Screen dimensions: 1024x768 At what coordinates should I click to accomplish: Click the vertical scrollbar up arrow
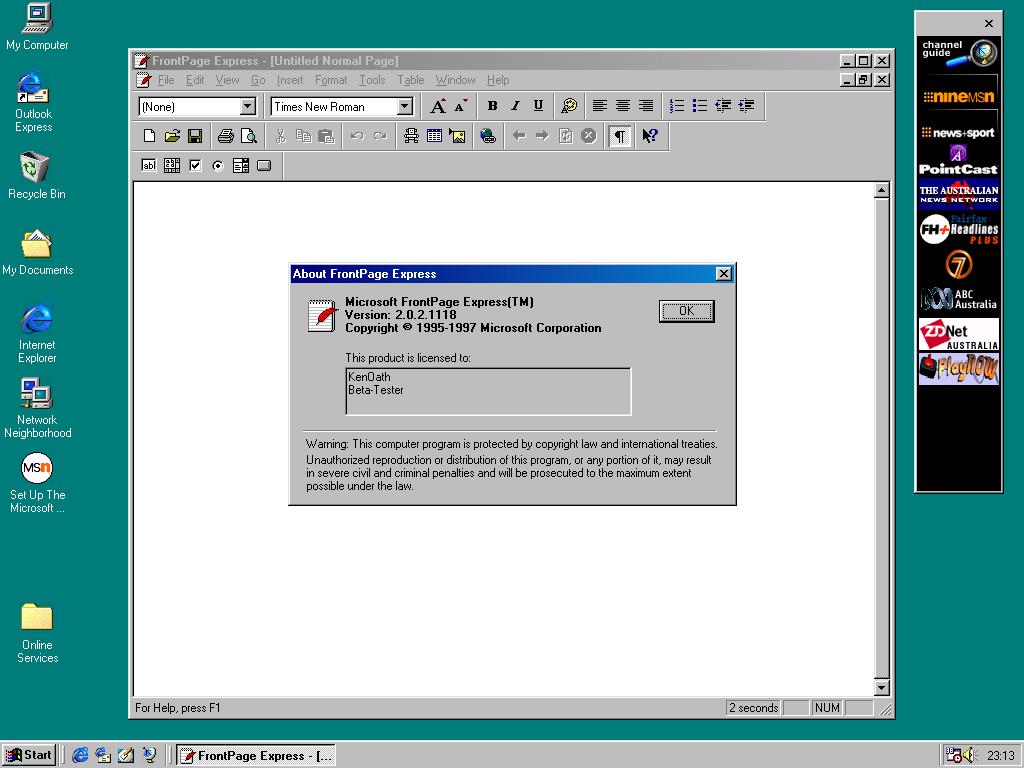click(882, 191)
